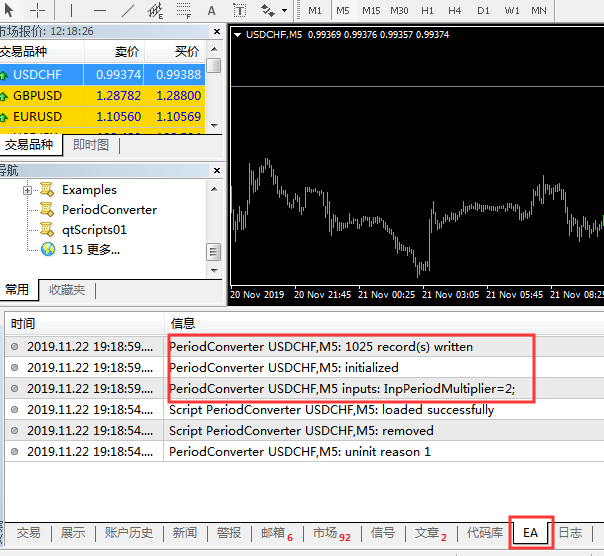Select log row 'InpPeriodMultiplier=2;'
The width and height of the screenshot is (604, 556).
tap(304, 388)
